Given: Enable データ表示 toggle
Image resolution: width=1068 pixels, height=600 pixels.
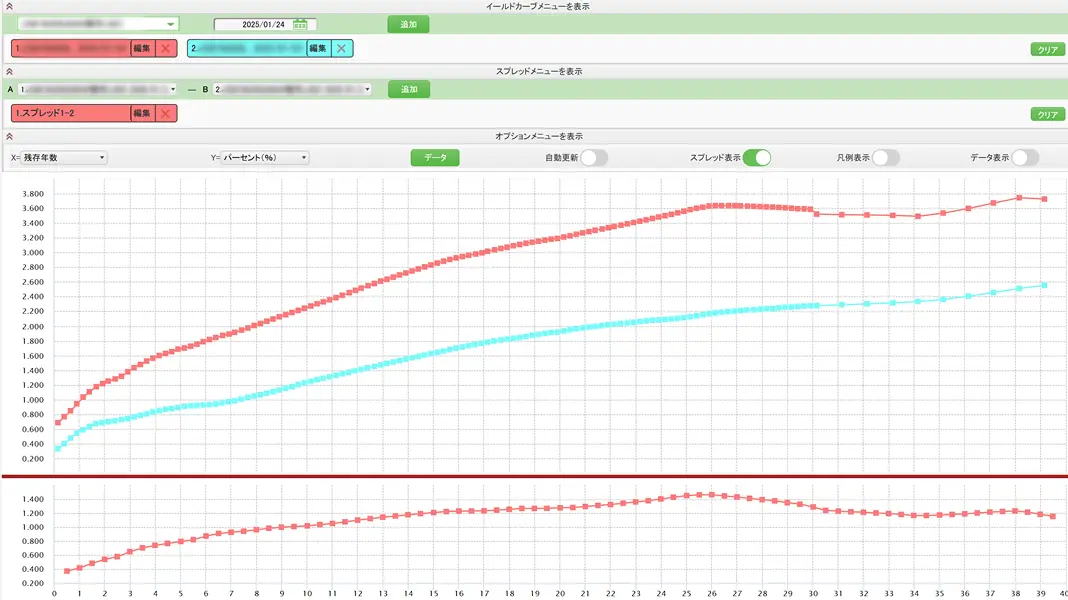Looking at the screenshot, I should click(x=1025, y=157).
